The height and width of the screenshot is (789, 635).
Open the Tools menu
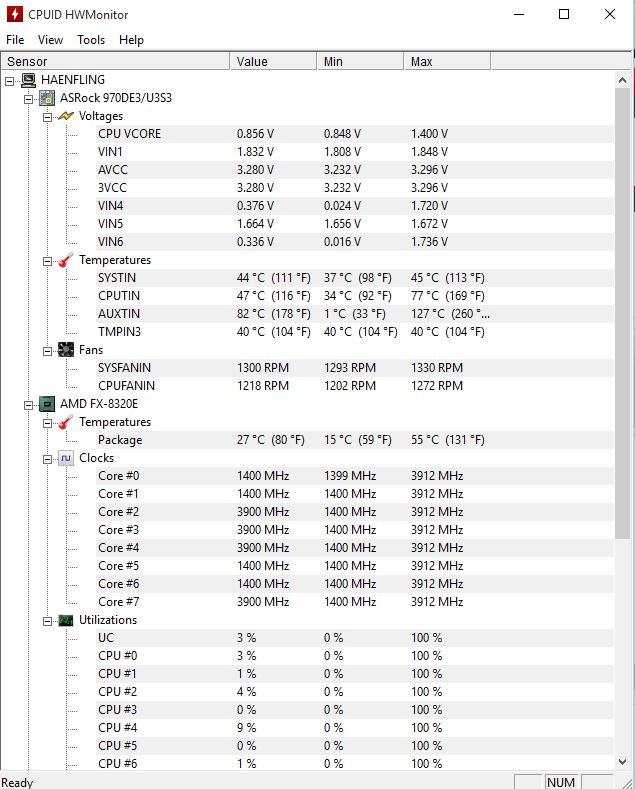point(91,40)
